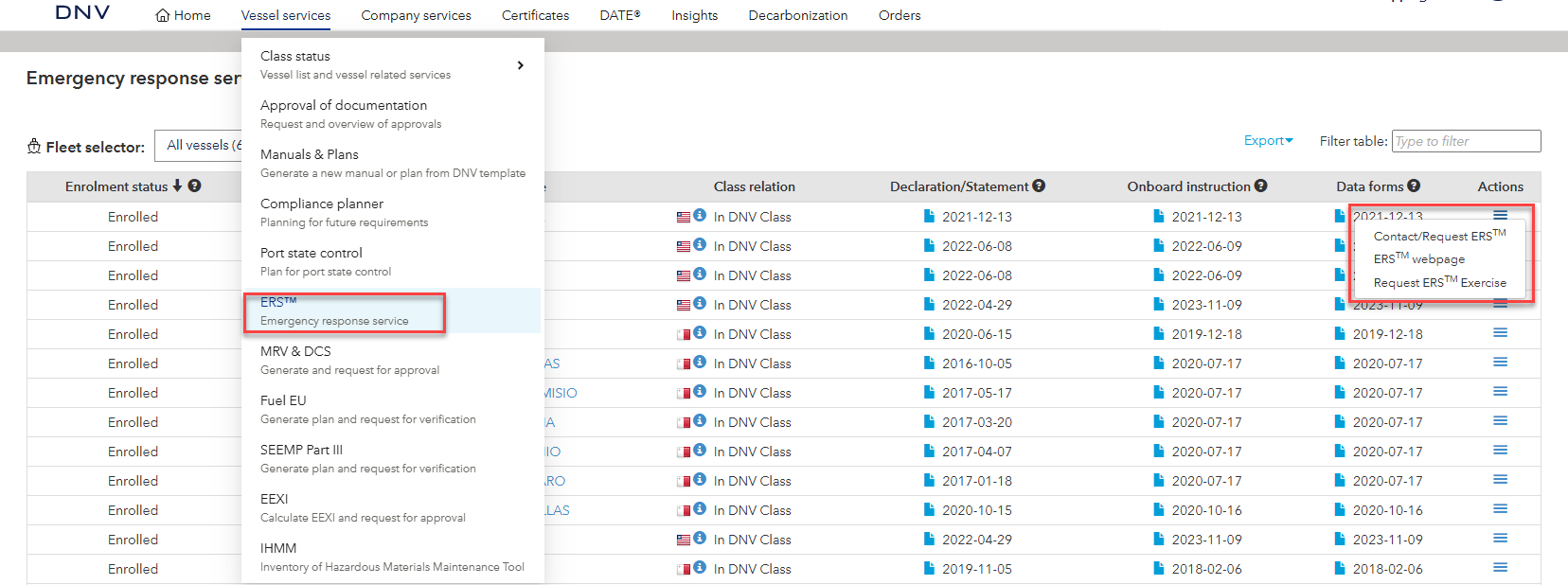Image resolution: width=1568 pixels, height=585 pixels.
Task: Open MRV & DCS entry
Action: coord(392,360)
